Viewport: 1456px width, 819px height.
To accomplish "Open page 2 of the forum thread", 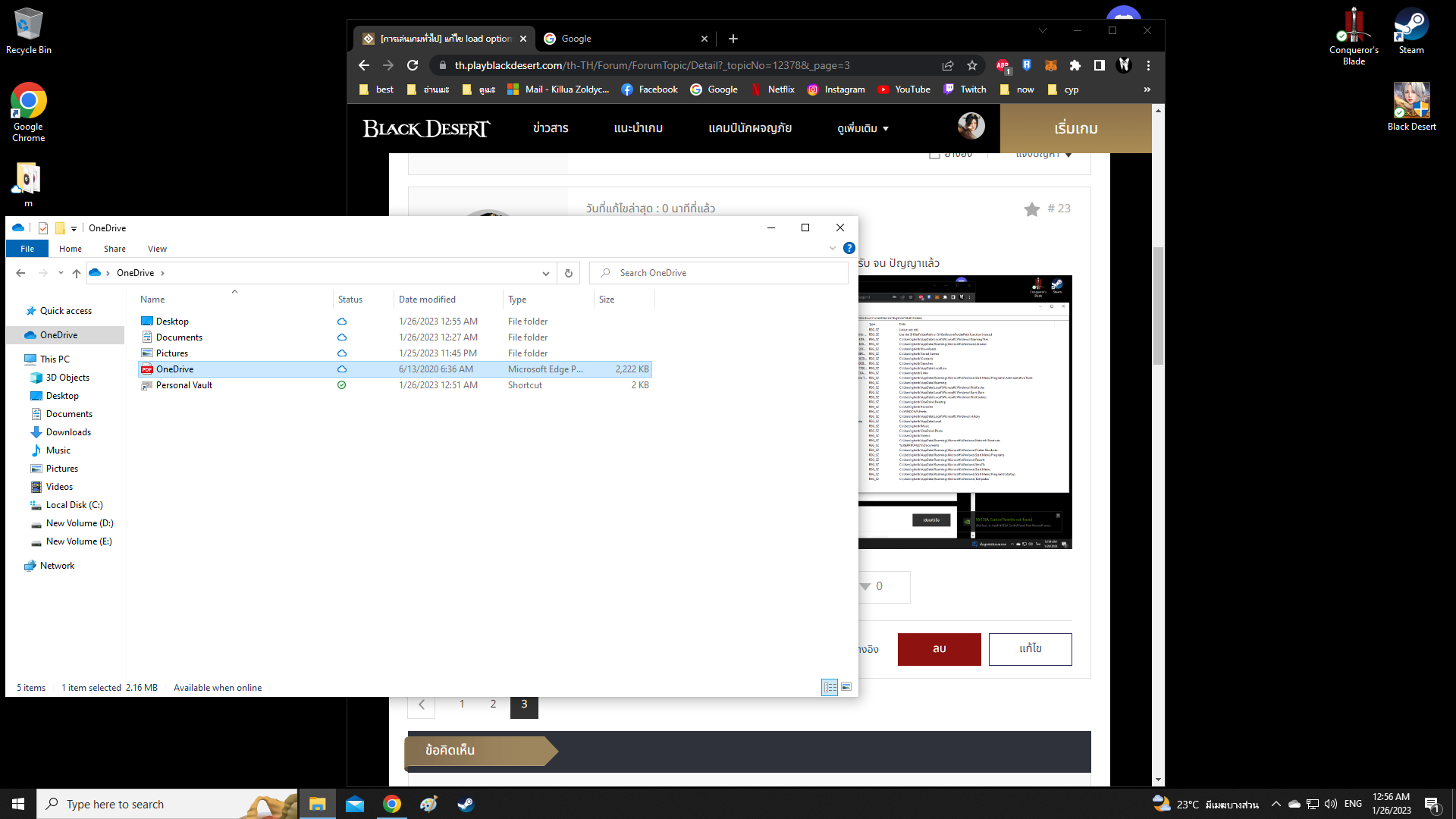I will [x=493, y=704].
